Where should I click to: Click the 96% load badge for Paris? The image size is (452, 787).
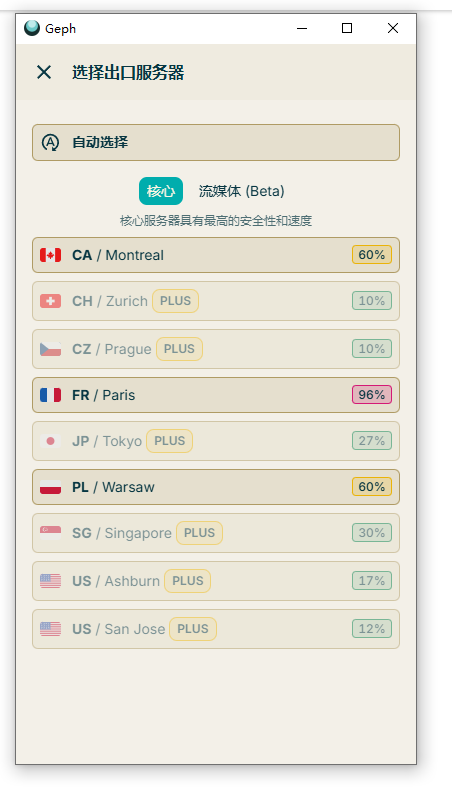coord(372,395)
